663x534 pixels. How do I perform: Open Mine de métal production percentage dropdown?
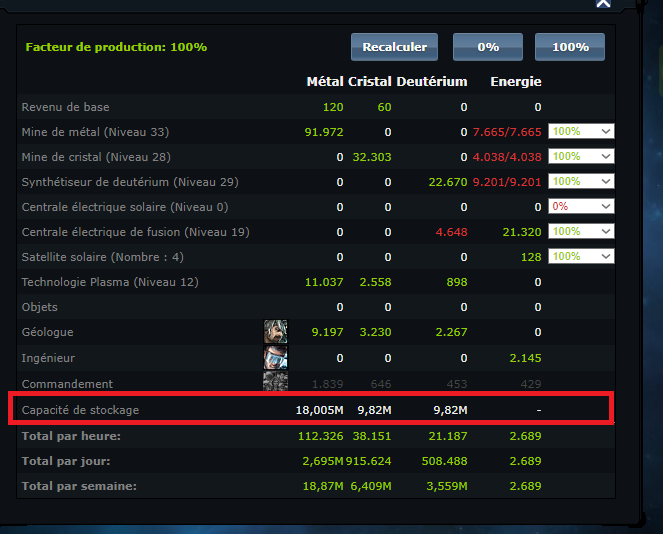click(x=581, y=131)
